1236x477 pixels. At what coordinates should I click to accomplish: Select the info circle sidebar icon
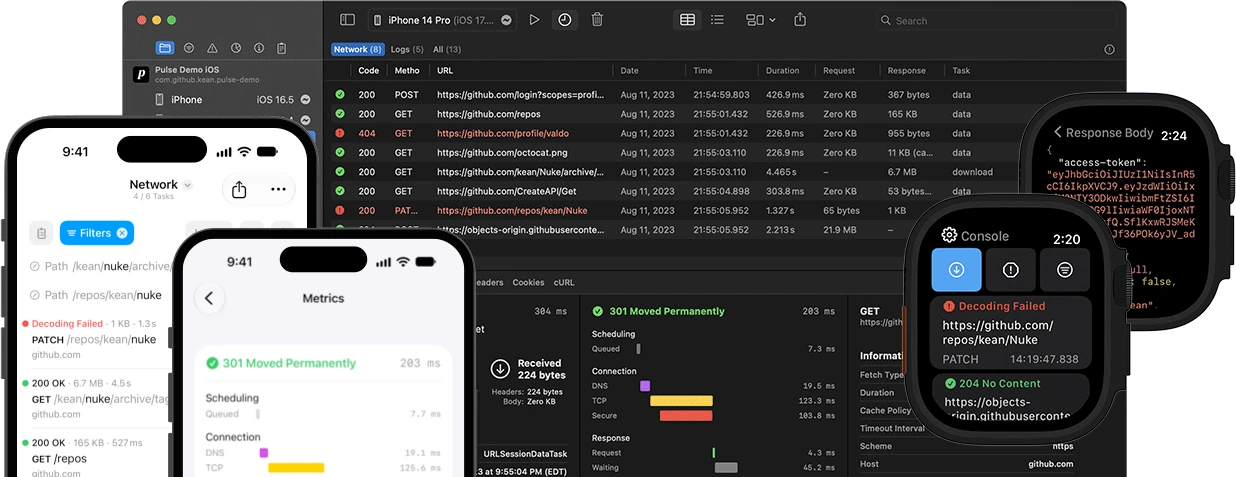[x=259, y=47]
